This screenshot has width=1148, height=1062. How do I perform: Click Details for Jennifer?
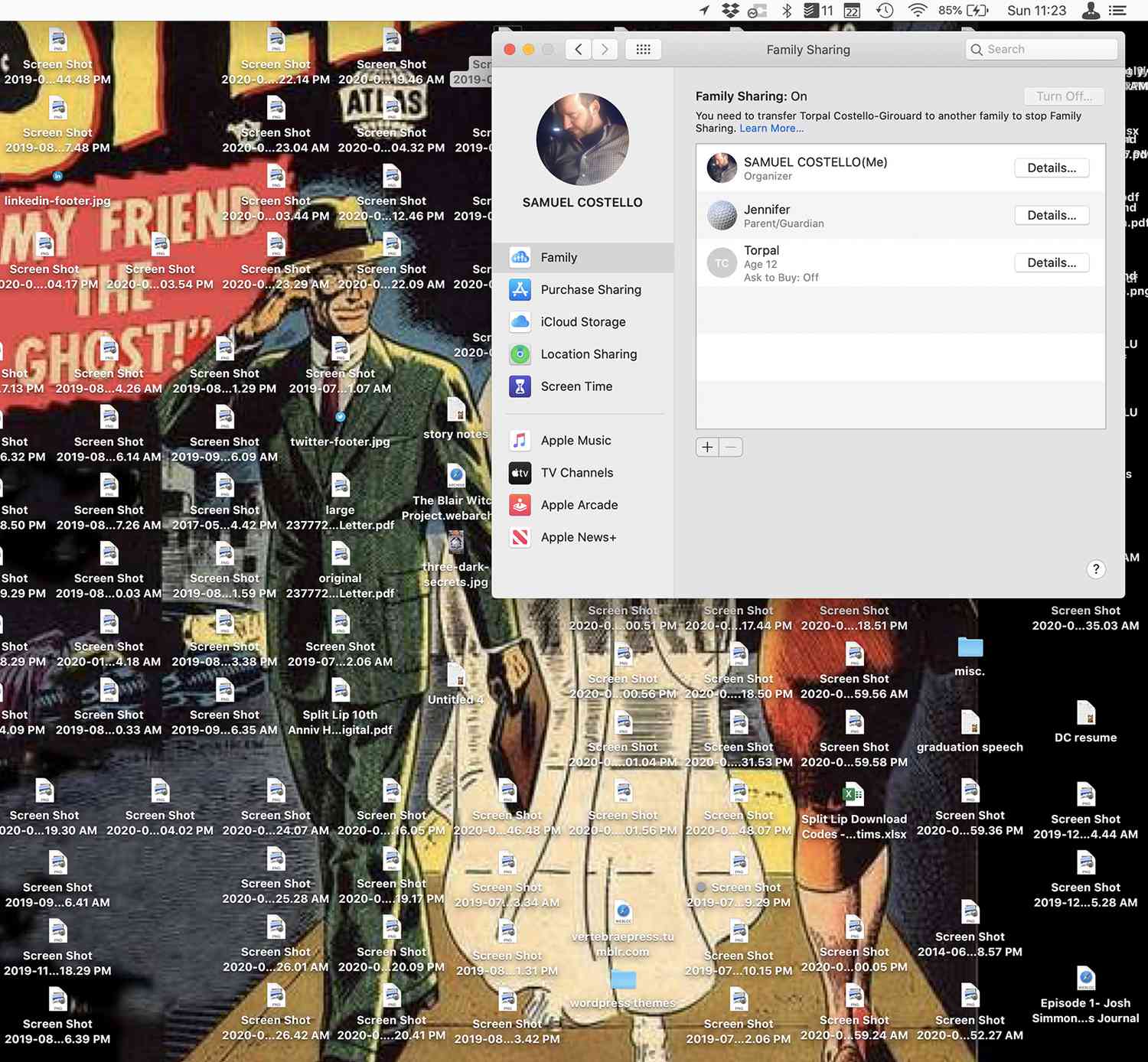(1051, 216)
